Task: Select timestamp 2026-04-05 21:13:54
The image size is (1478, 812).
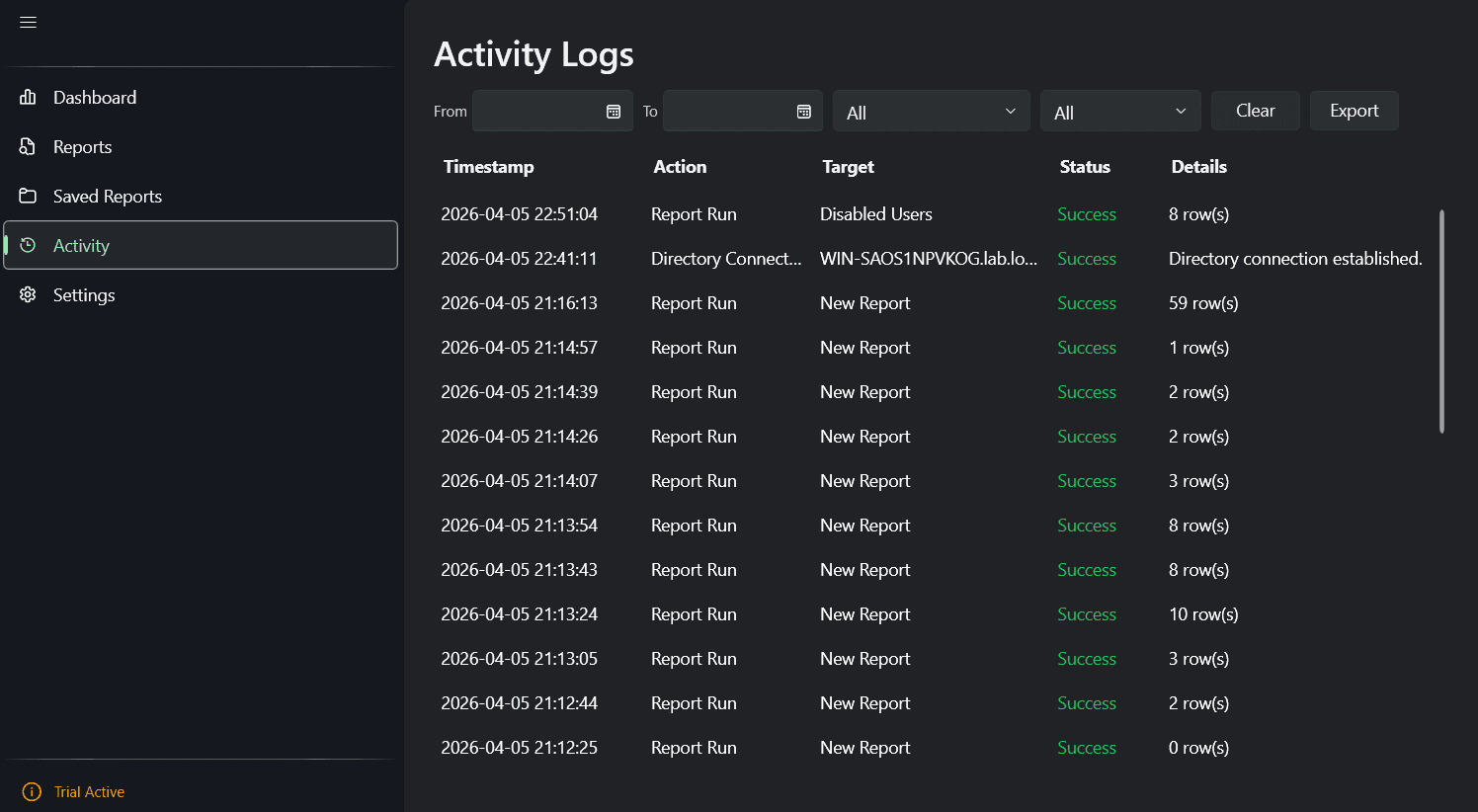Action: click(x=519, y=525)
